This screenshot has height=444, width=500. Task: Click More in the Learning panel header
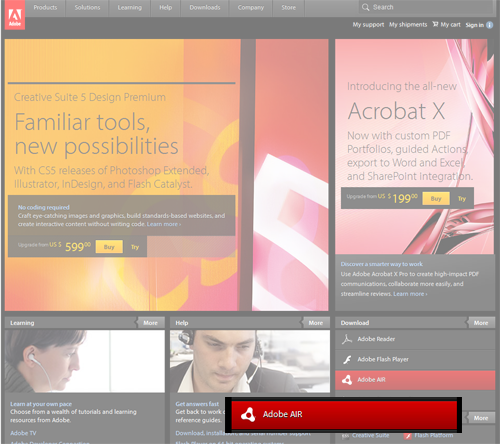click(x=150, y=323)
